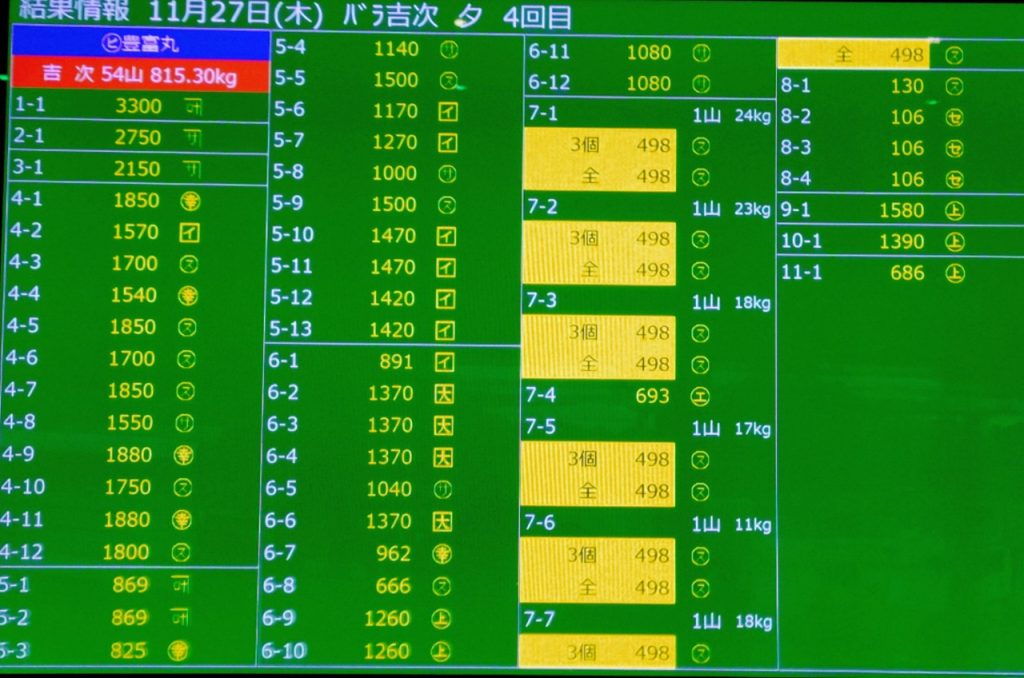The image size is (1024, 678).
Task: Select the square buyer icon in row 5-6
Action: point(447,111)
